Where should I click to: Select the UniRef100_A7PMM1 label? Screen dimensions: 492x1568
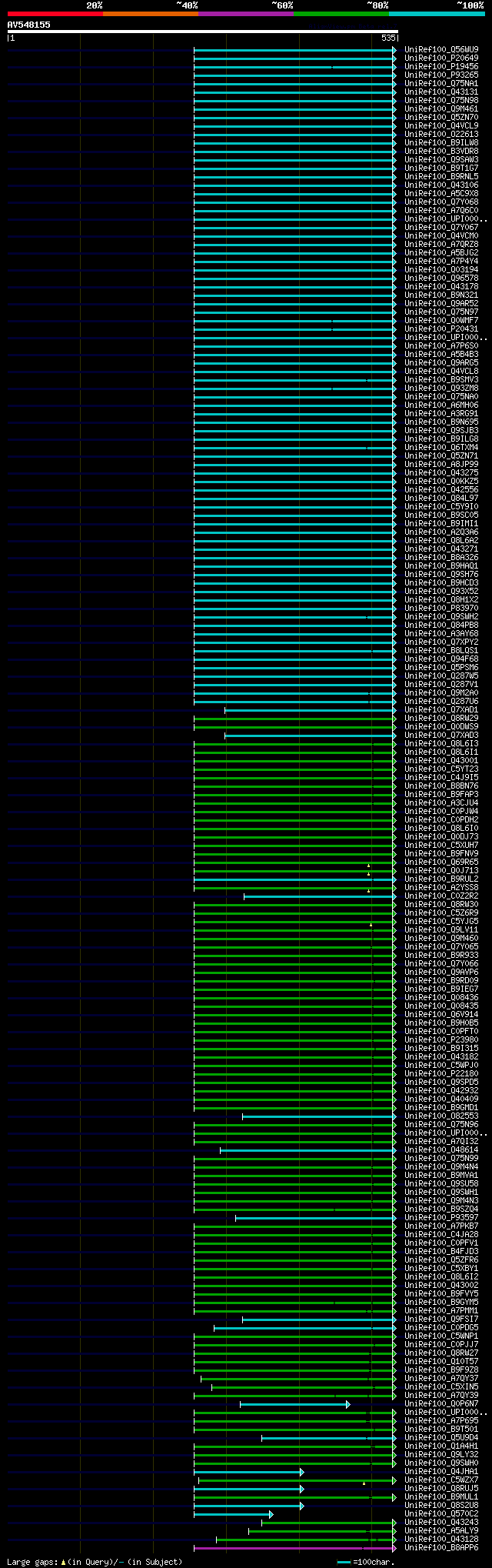tap(441, 1310)
